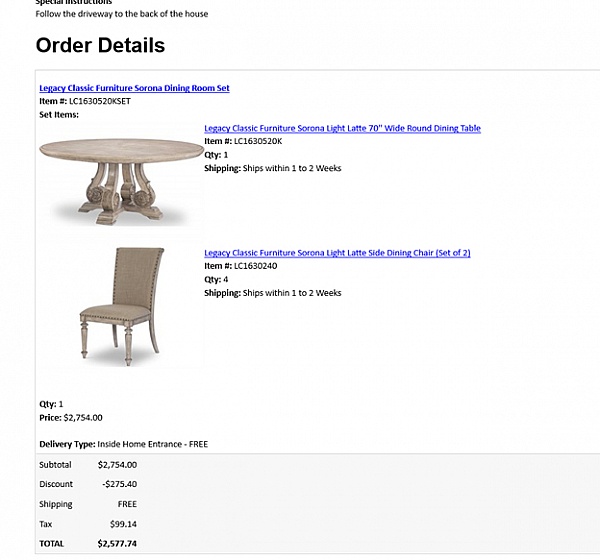Click the side dining chair product image
The image size is (600, 560).
pyautogui.click(x=122, y=307)
